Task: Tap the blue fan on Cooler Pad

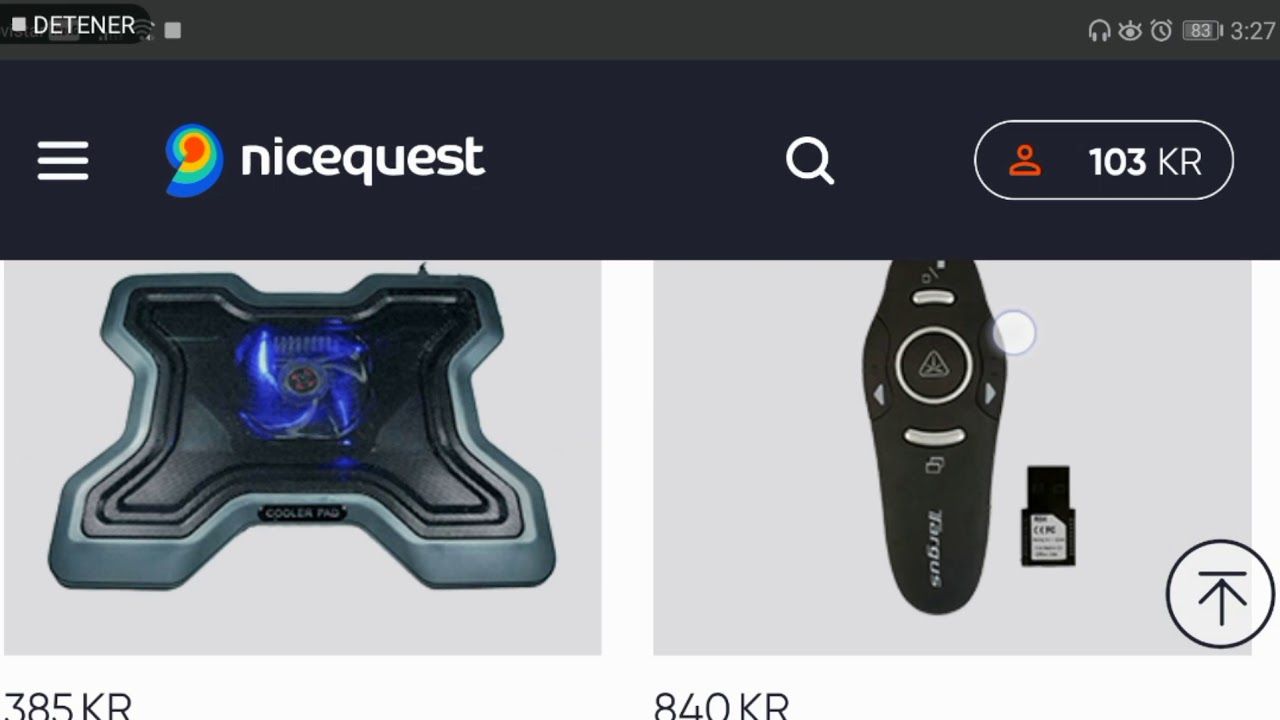Action: coord(303,378)
